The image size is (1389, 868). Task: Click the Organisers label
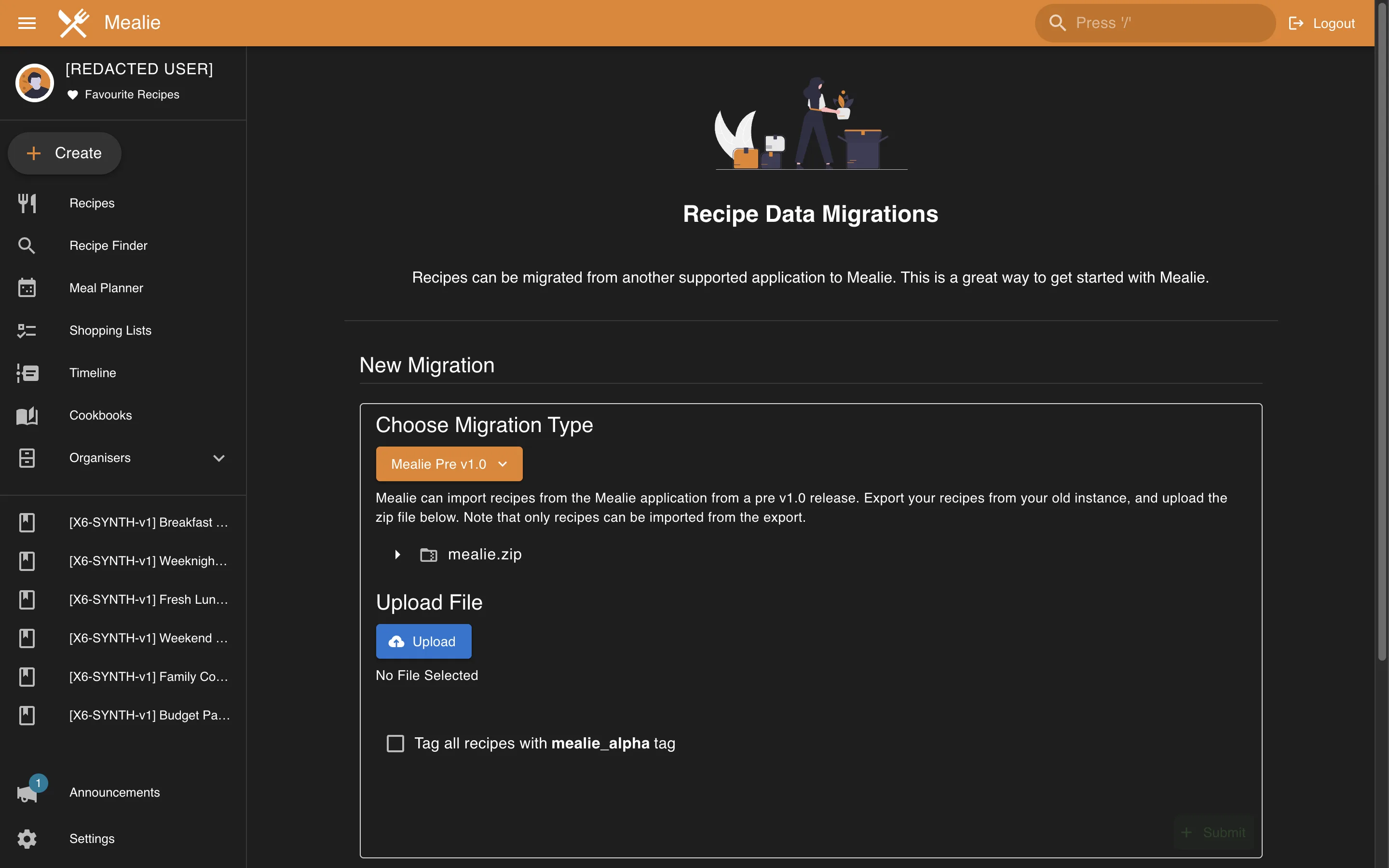coord(100,458)
